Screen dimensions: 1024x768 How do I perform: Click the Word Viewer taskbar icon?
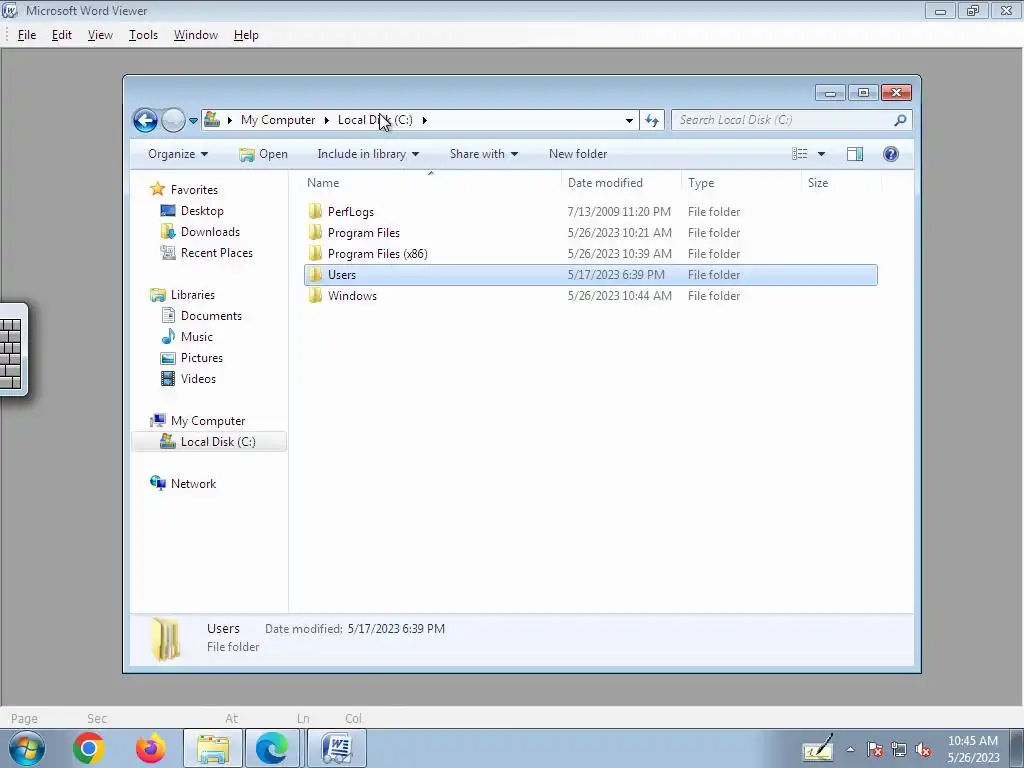[x=337, y=748]
